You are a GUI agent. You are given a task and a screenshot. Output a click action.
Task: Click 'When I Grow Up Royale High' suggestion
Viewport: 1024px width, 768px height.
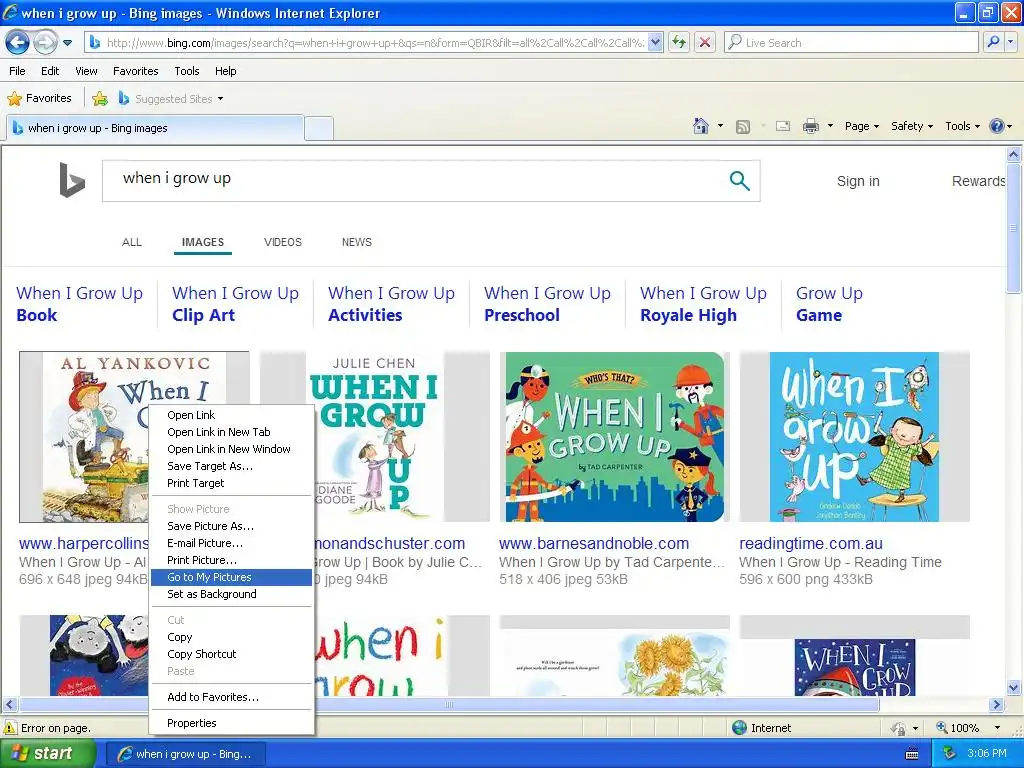[x=703, y=304]
